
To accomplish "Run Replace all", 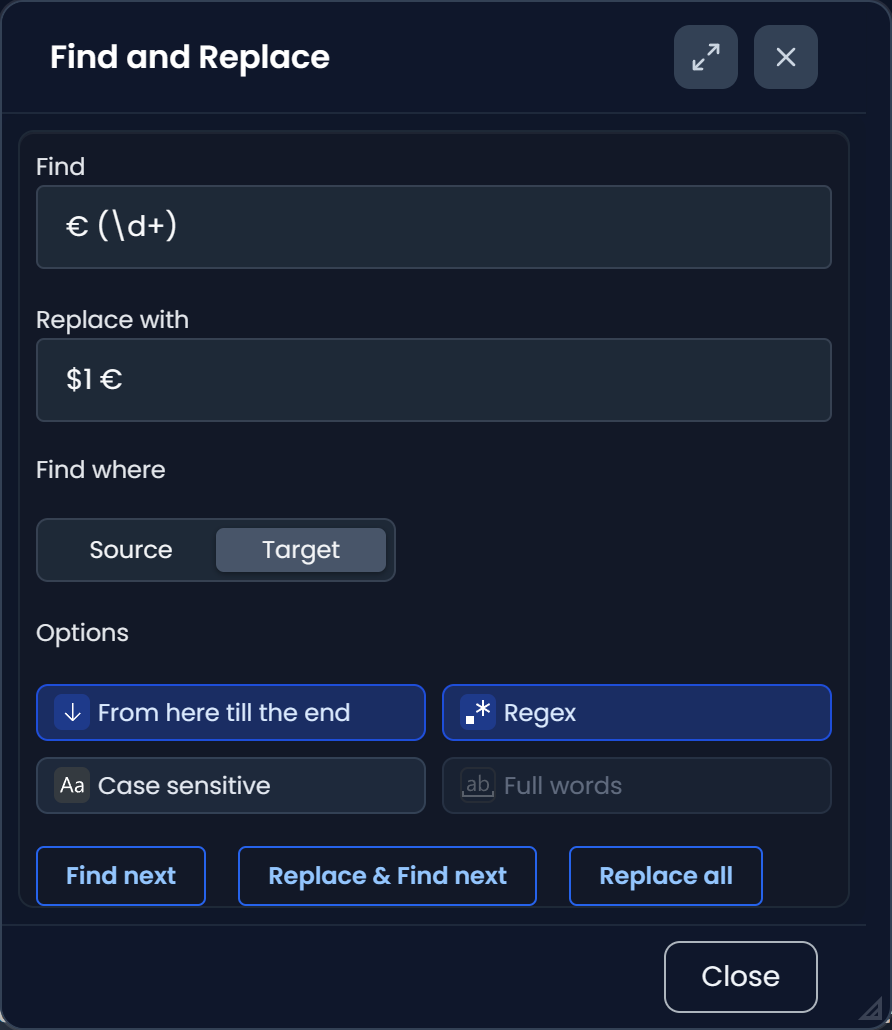I will 665,876.
